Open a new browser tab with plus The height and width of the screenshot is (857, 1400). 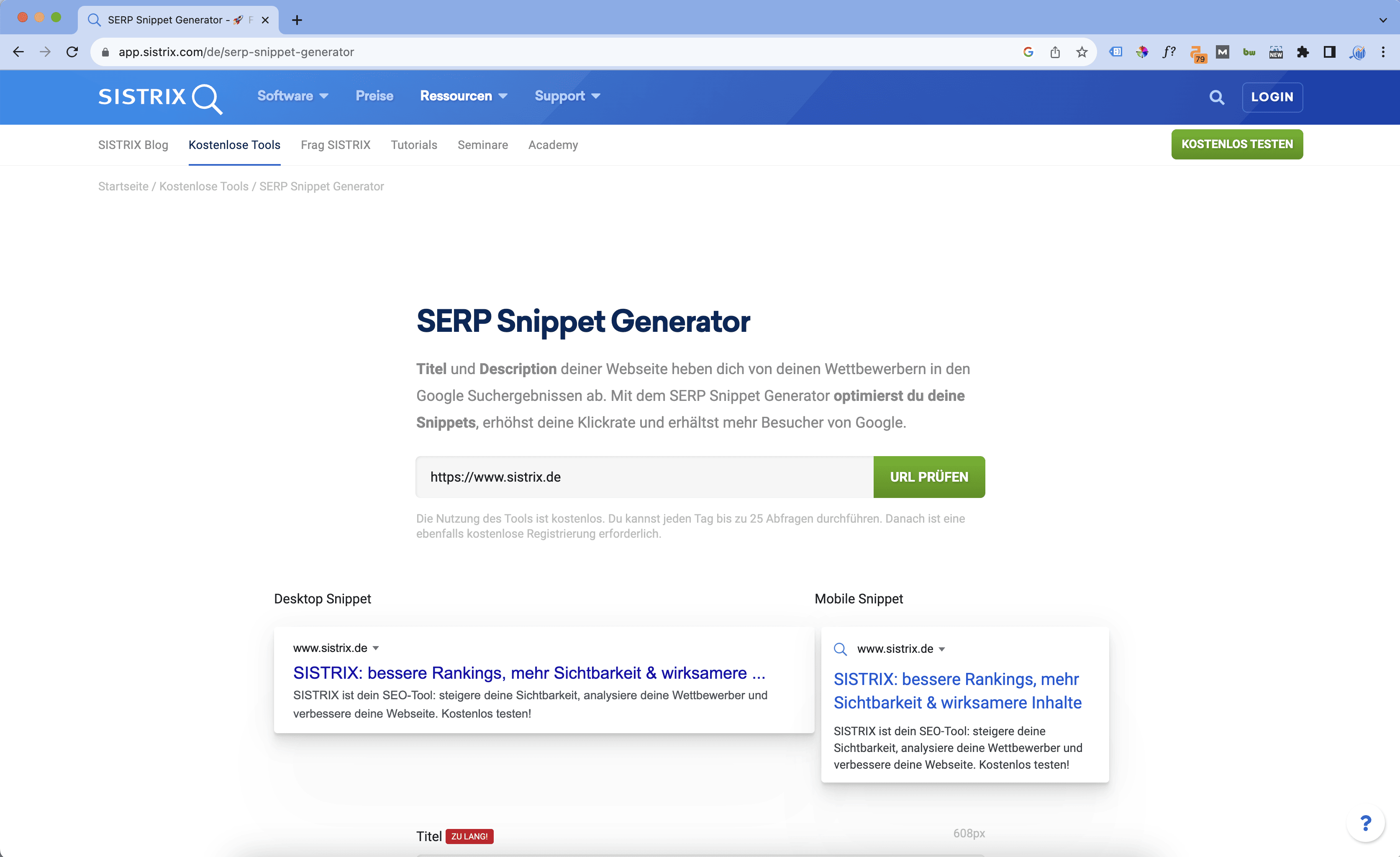coord(297,21)
